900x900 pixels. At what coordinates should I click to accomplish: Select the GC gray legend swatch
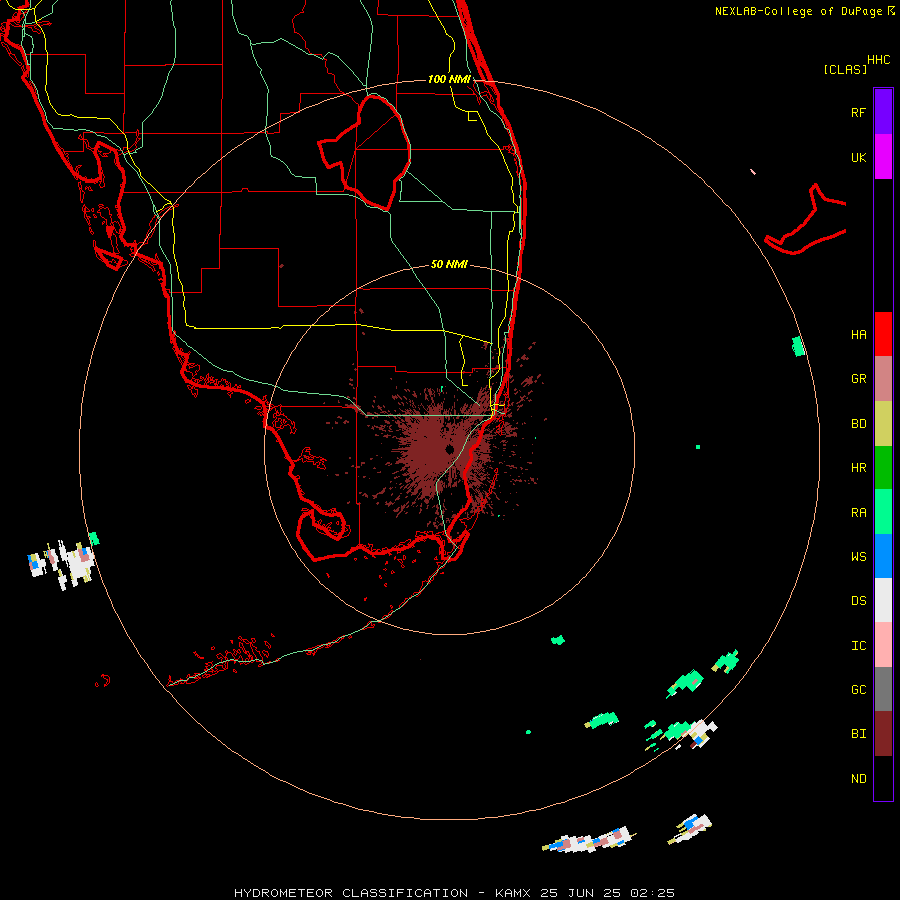coord(883,689)
